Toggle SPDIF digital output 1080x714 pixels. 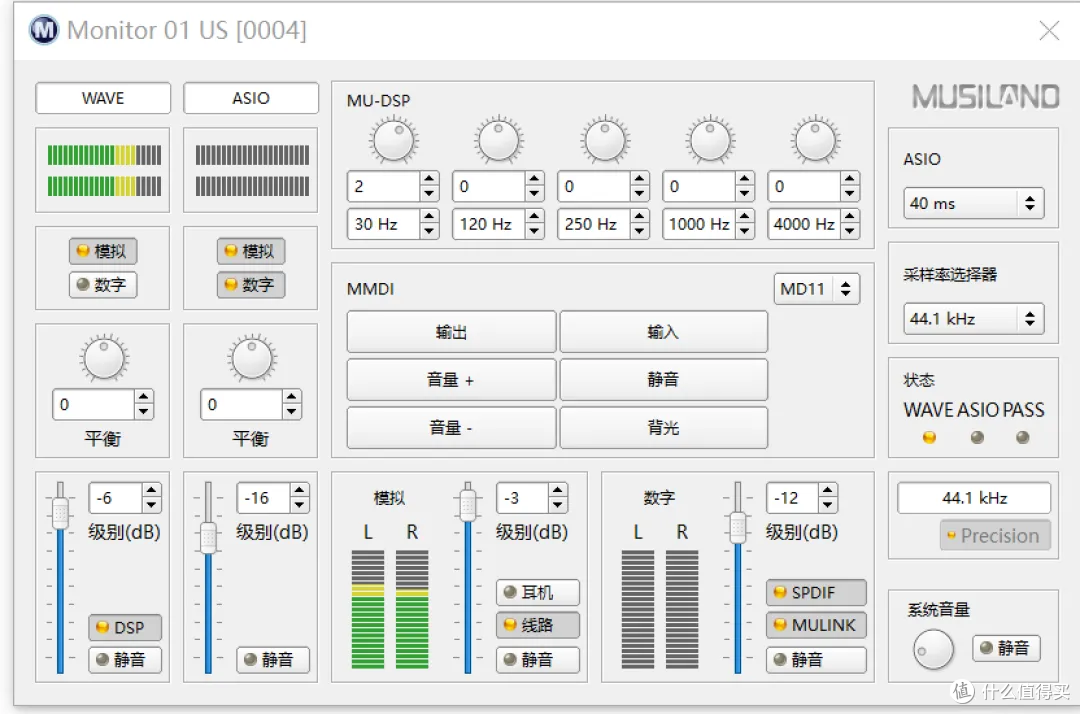[x=816, y=592]
